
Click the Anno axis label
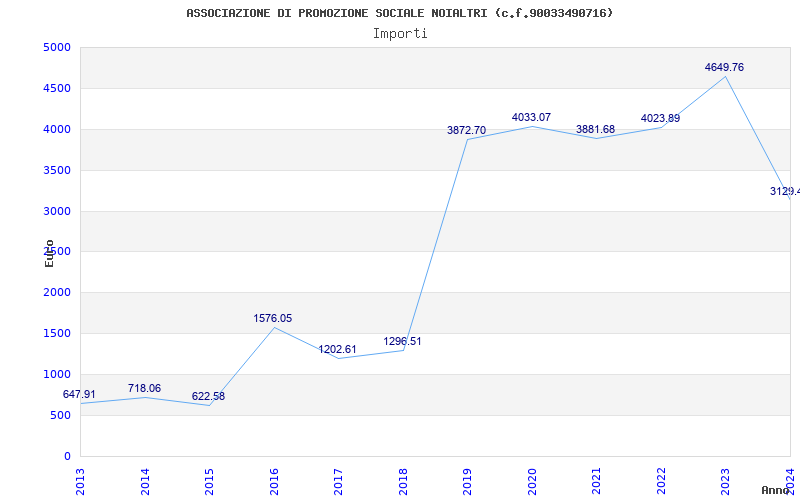775,490
